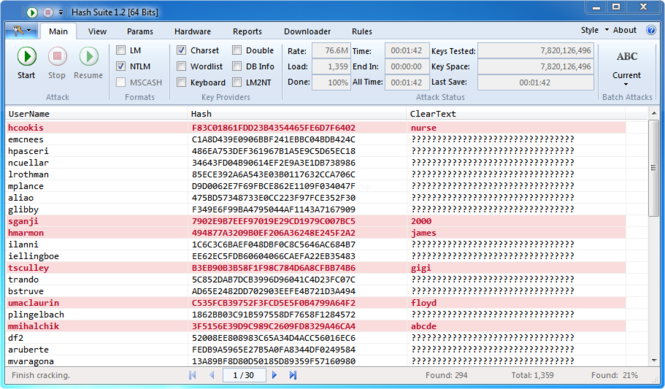Disable the Charset key provider
The height and width of the screenshot is (389, 665).
[x=181, y=50]
